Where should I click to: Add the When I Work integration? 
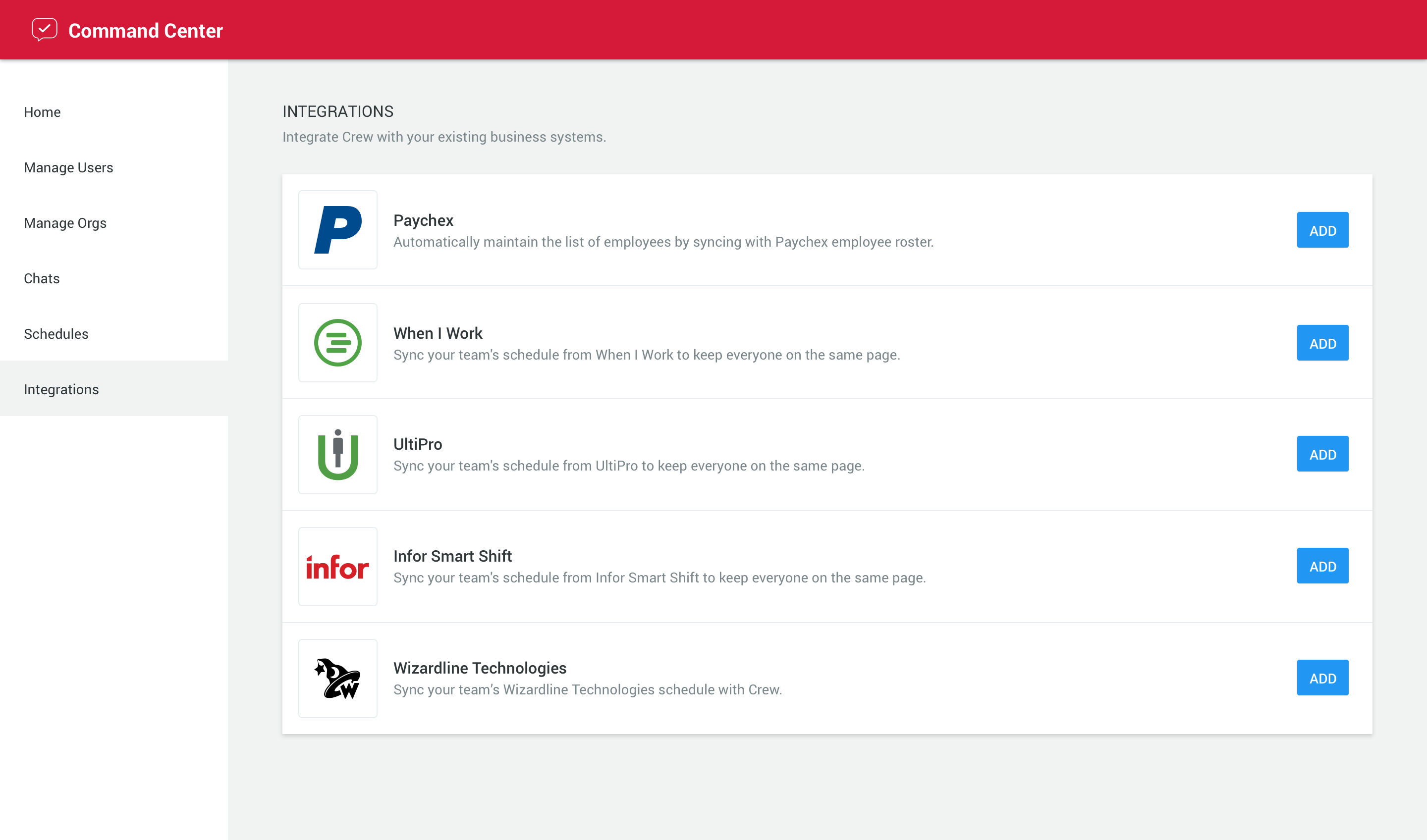click(x=1322, y=343)
